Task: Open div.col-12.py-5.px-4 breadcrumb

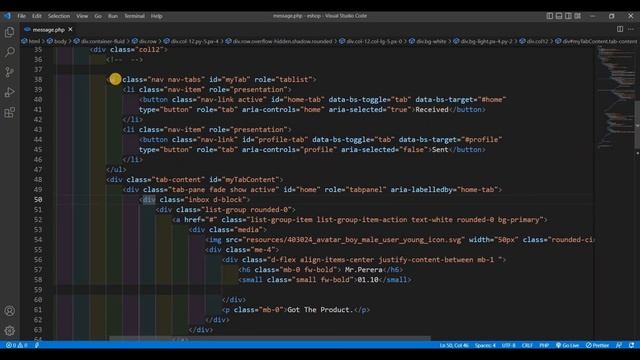Action: [191, 41]
